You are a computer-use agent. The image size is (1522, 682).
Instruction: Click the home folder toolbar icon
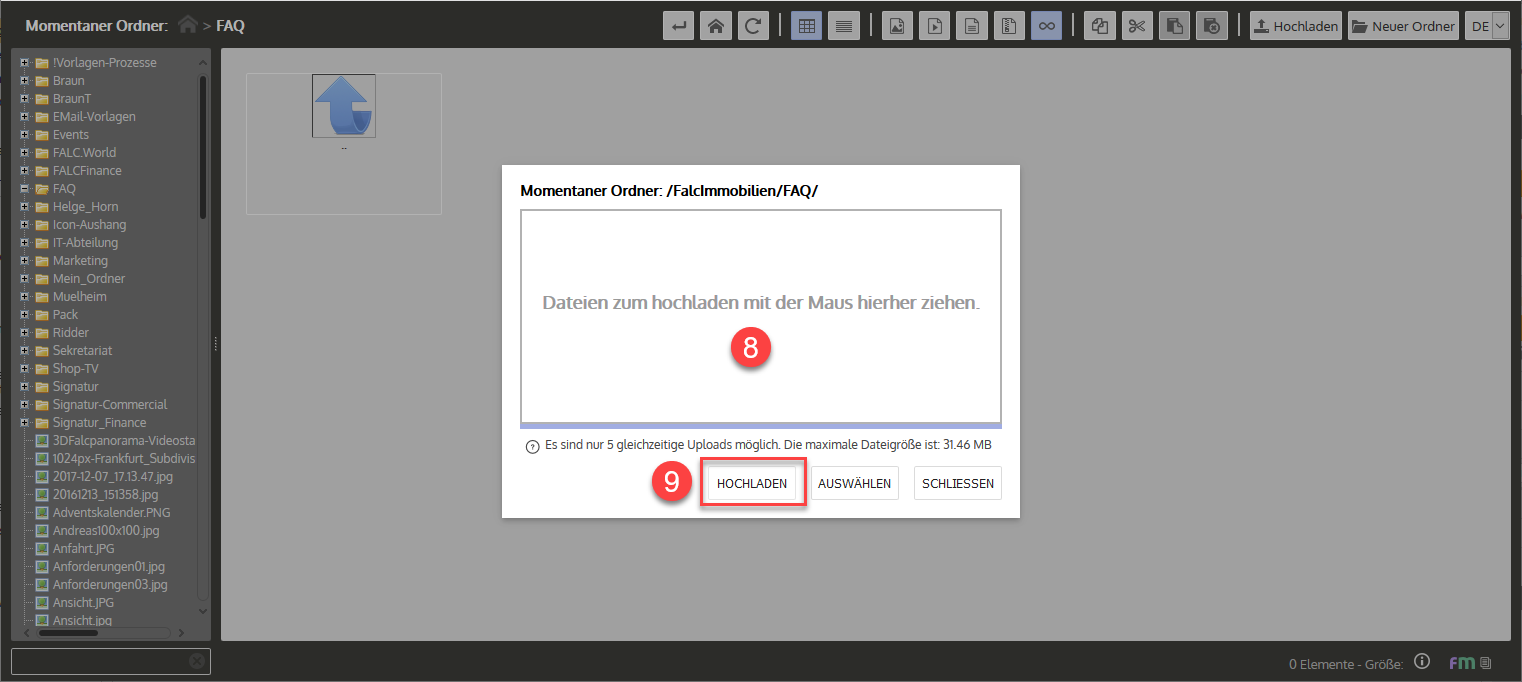click(x=715, y=26)
